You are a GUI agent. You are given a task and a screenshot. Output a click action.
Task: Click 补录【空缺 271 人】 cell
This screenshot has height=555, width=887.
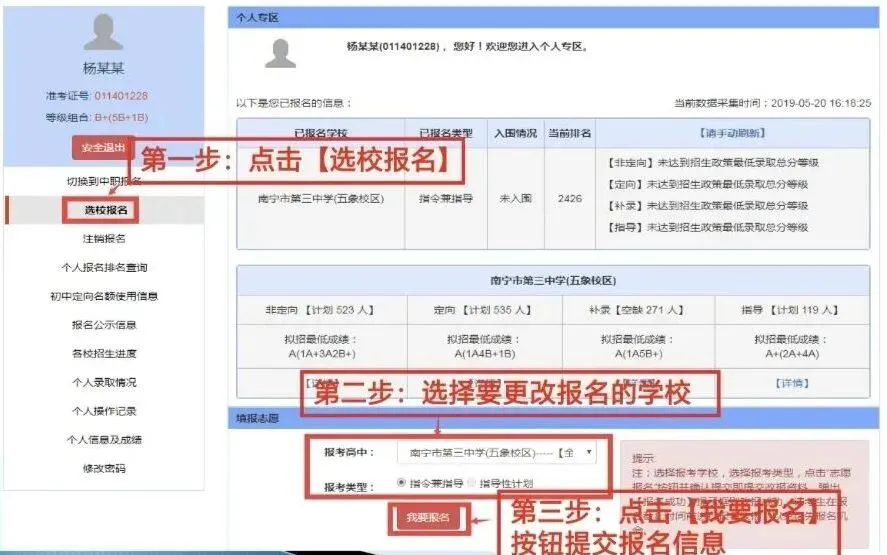pyautogui.click(x=638, y=310)
